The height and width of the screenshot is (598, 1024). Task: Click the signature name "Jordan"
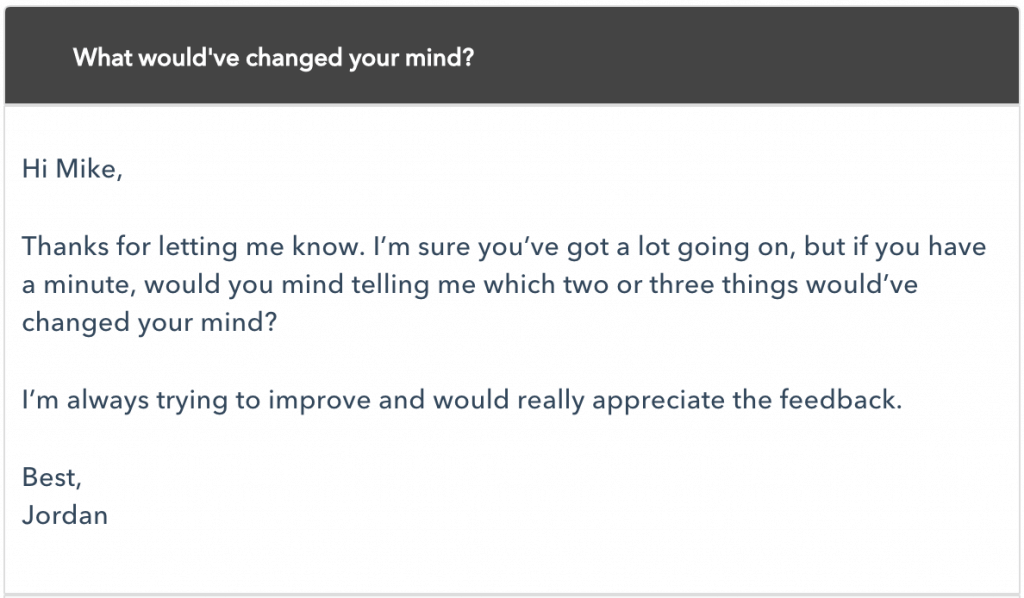click(65, 515)
